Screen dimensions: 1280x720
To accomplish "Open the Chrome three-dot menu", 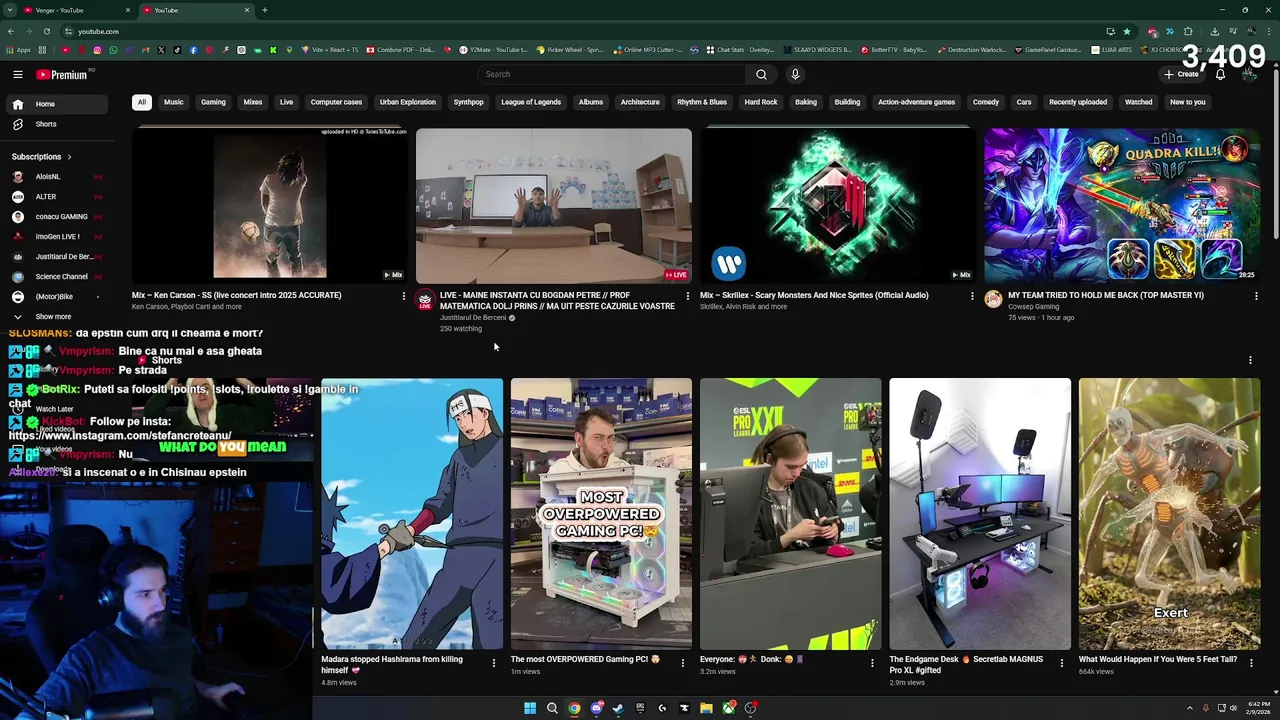I will click(x=1269, y=31).
